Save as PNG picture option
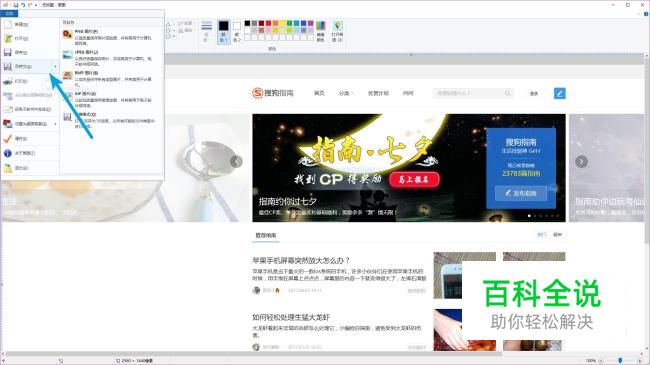The image size is (650, 365). (111, 37)
